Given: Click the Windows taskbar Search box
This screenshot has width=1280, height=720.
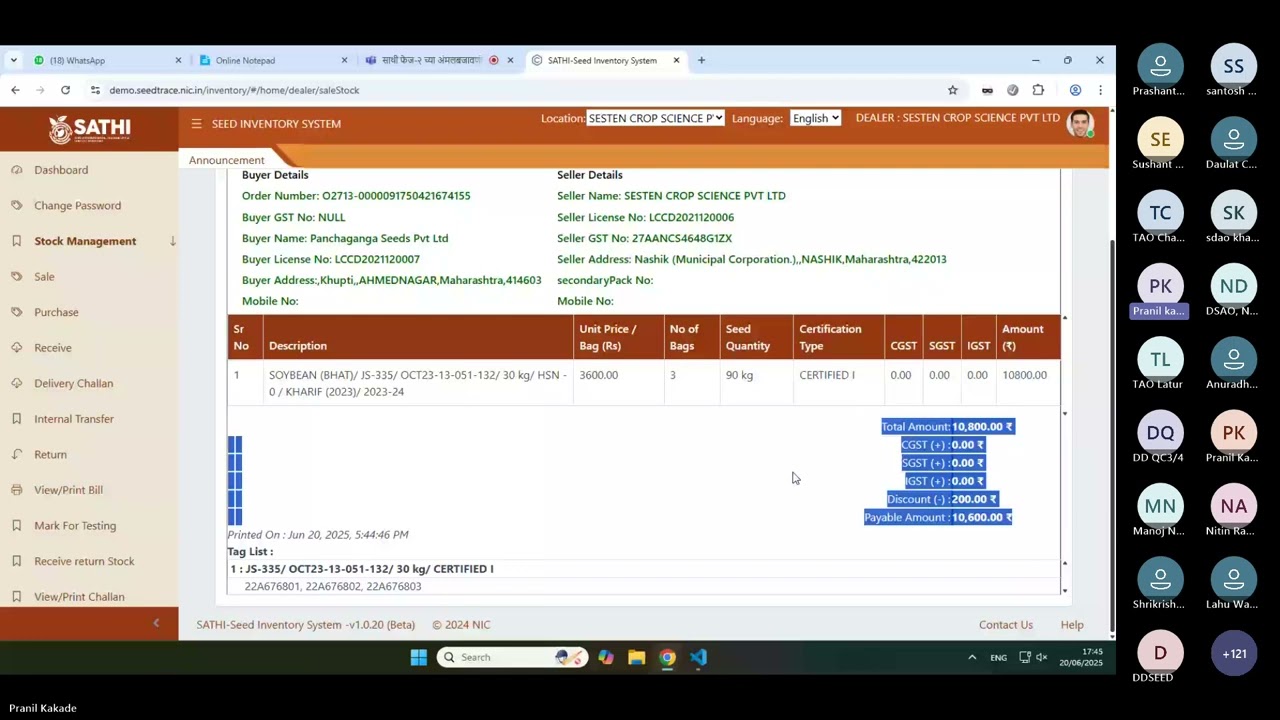Looking at the screenshot, I should (511, 657).
